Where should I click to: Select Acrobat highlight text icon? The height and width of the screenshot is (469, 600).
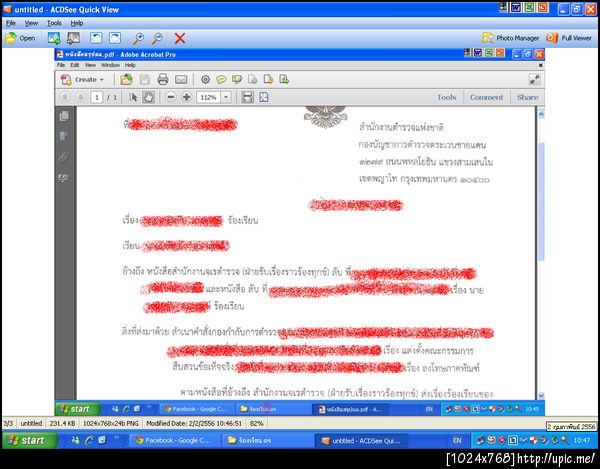coord(237,80)
